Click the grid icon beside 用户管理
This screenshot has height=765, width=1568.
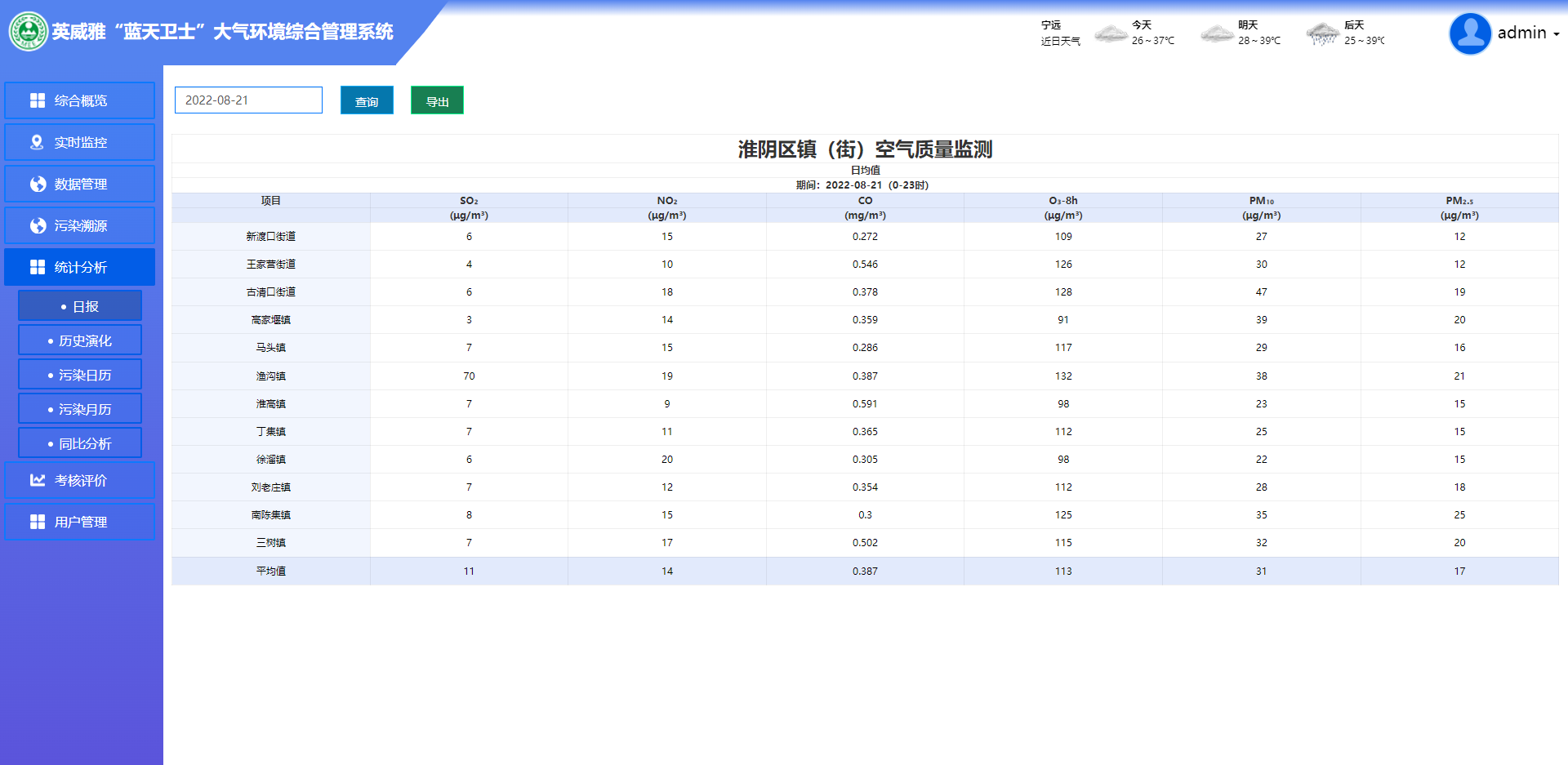coord(38,522)
